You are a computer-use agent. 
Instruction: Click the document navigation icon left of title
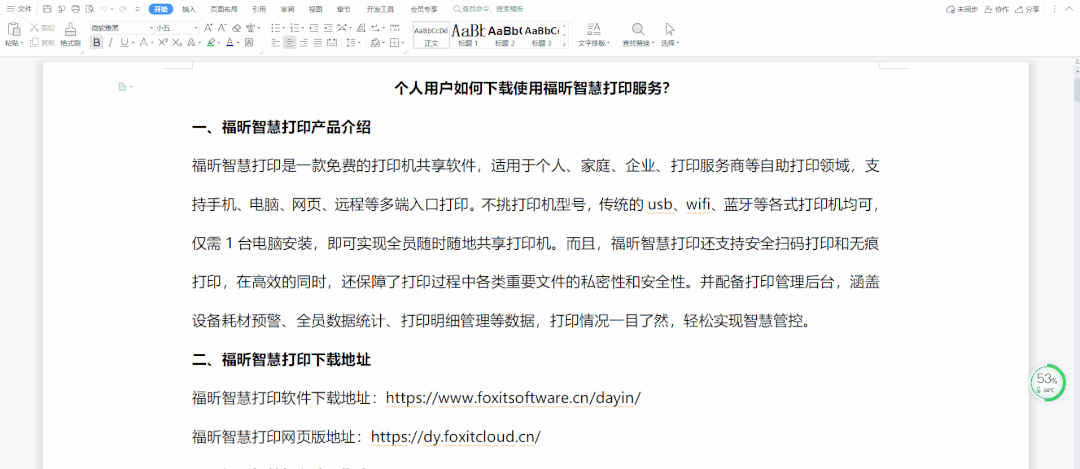(123, 86)
